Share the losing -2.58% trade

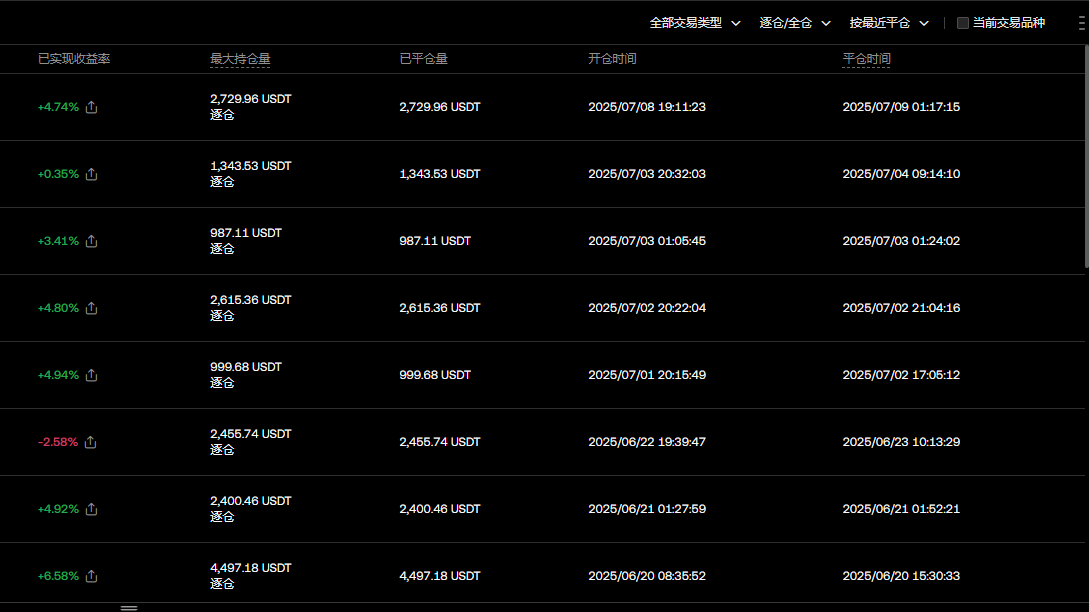91,442
